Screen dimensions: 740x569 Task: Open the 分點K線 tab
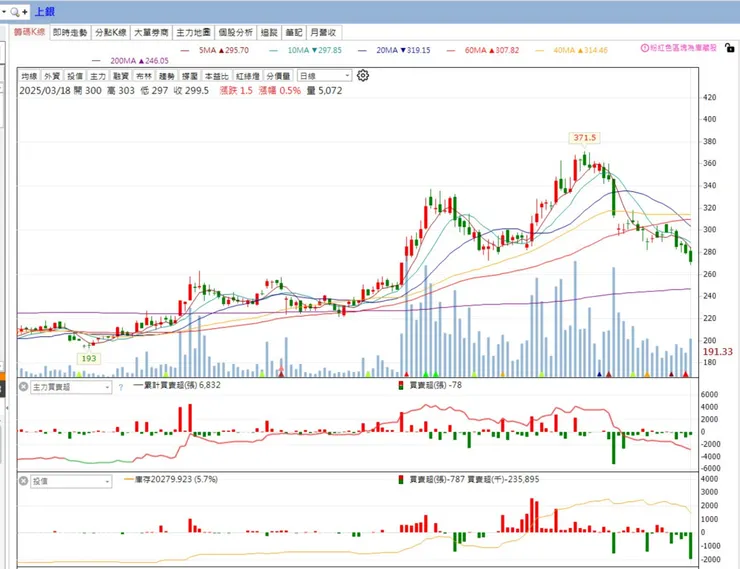point(111,33)
